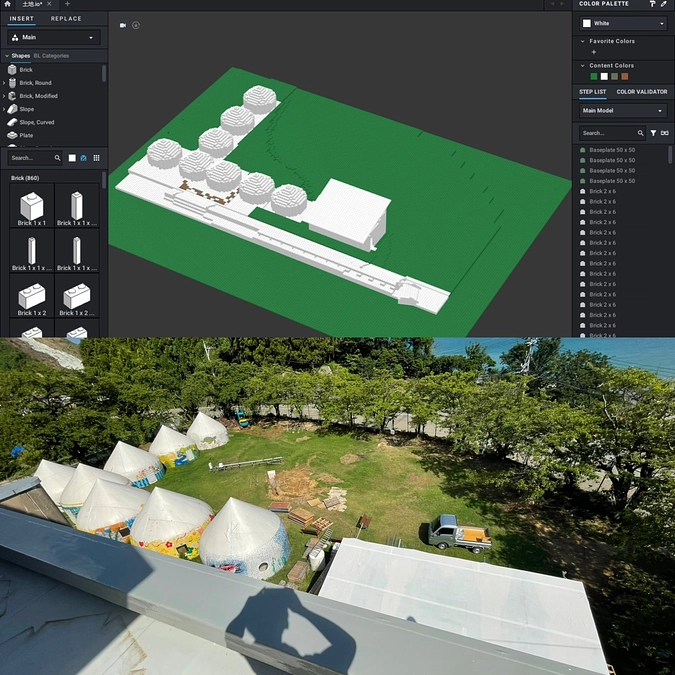675x675 pixels.
Task: Open the Main palette dropdown
Action: pos(54,38)
